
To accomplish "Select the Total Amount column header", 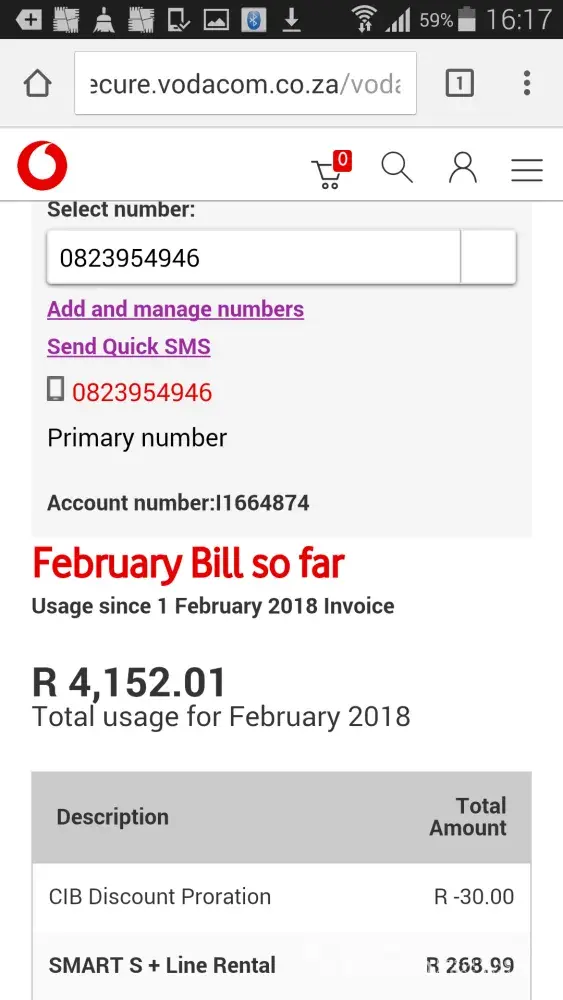I will coord(468,817).
